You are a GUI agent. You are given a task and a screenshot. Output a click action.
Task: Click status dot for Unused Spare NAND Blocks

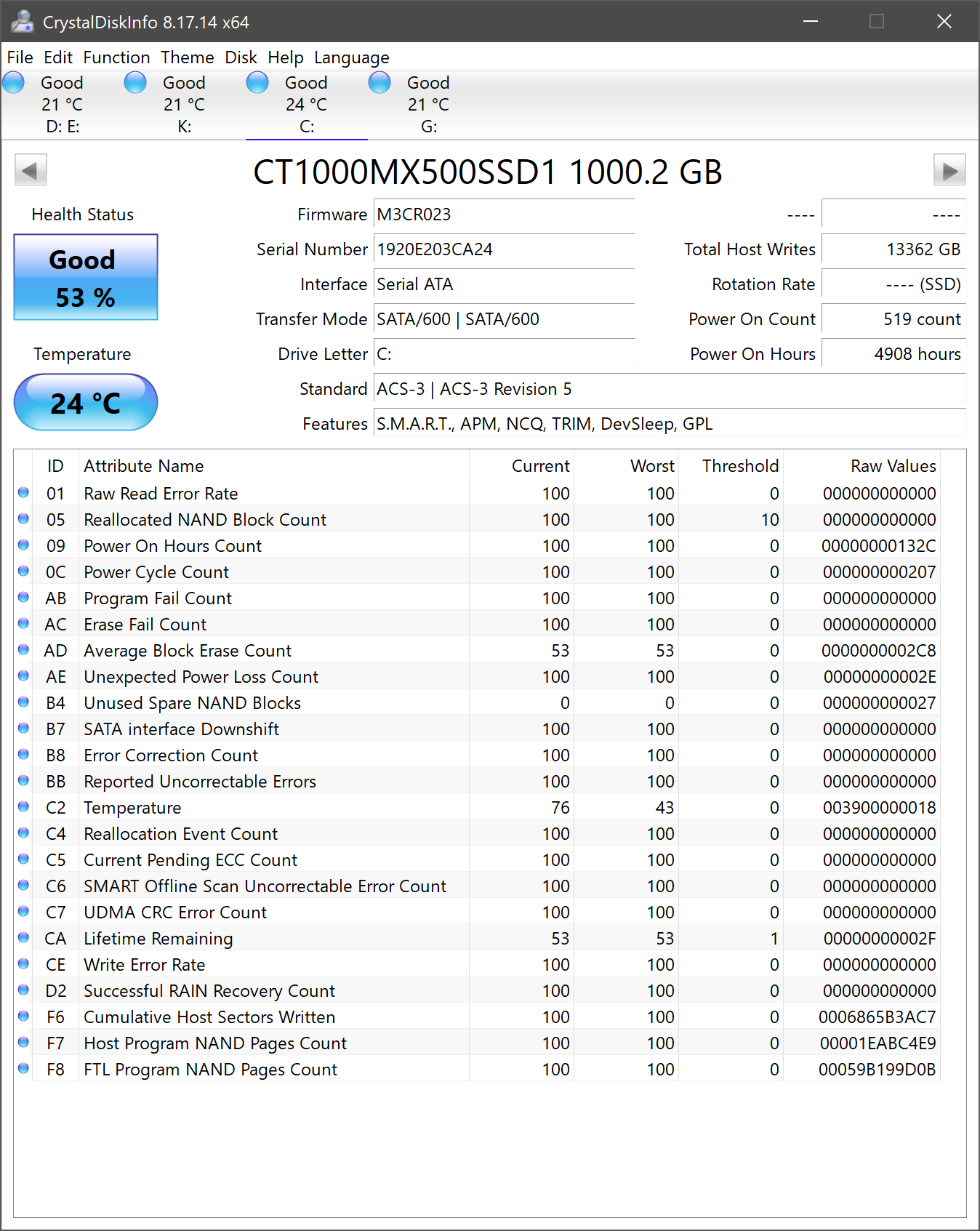tap(23, 702)
